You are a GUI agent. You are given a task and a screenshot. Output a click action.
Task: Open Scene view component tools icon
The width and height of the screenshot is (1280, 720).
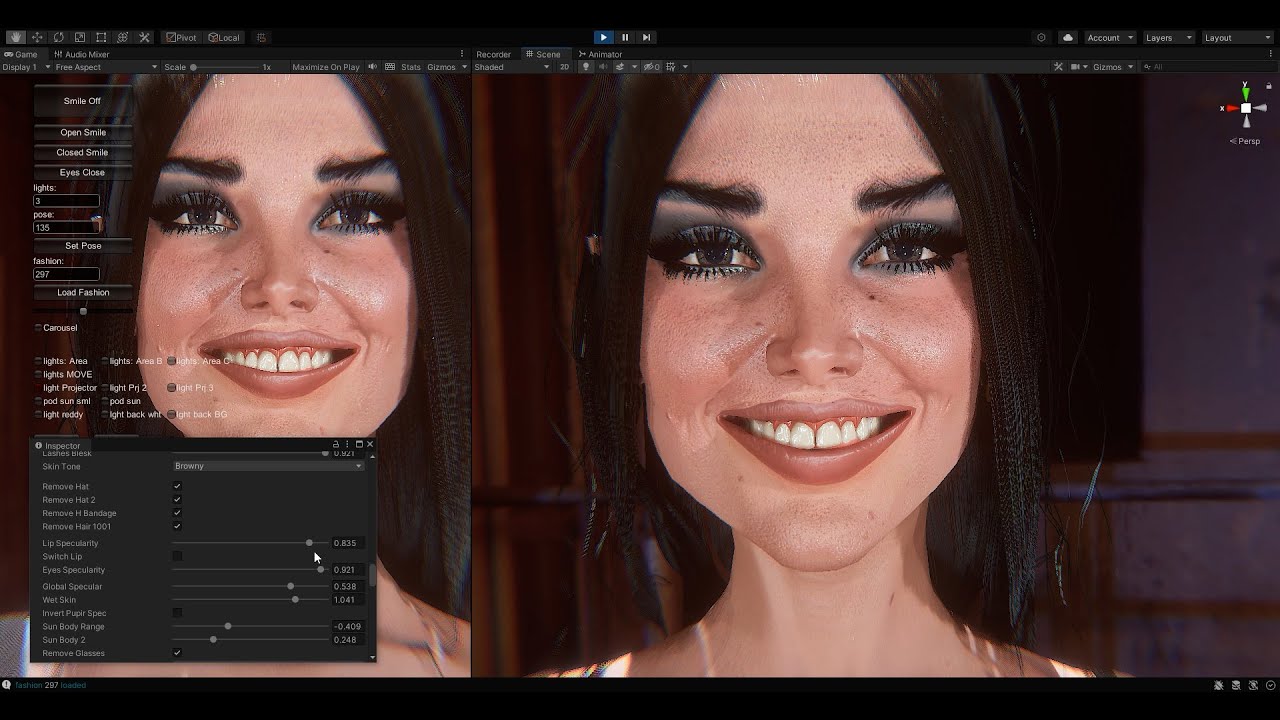click(1058, 67)
